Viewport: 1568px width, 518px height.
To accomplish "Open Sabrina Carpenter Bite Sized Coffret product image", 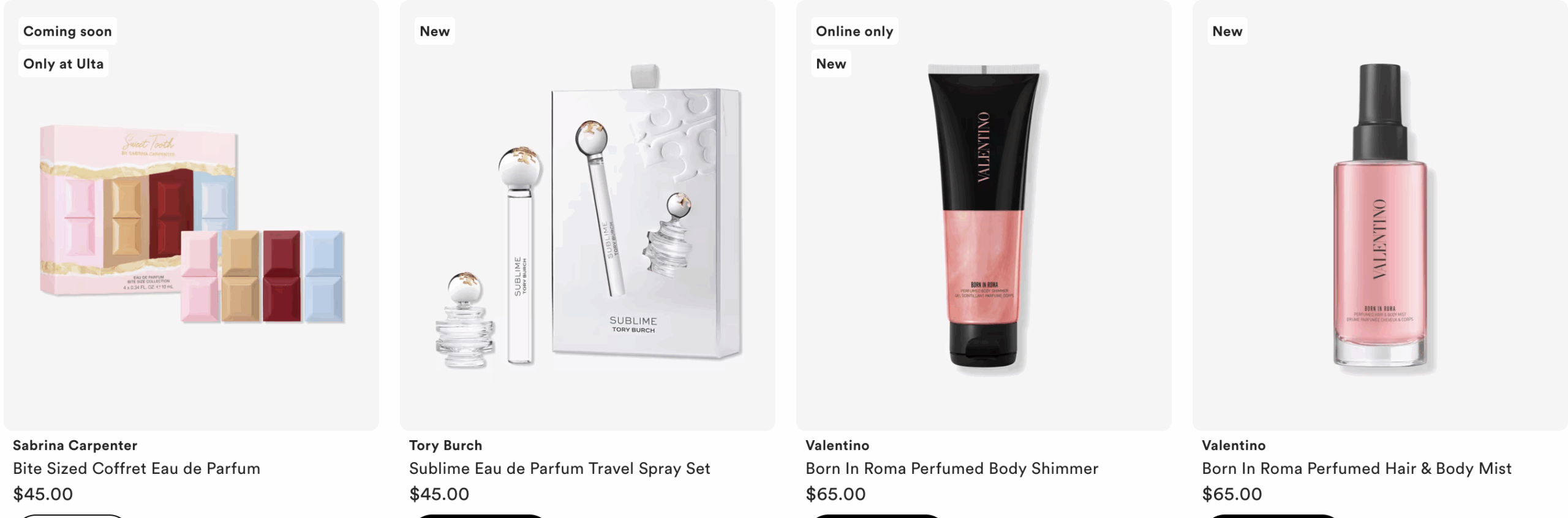I will pyautogui.click(x=192, y=224).
